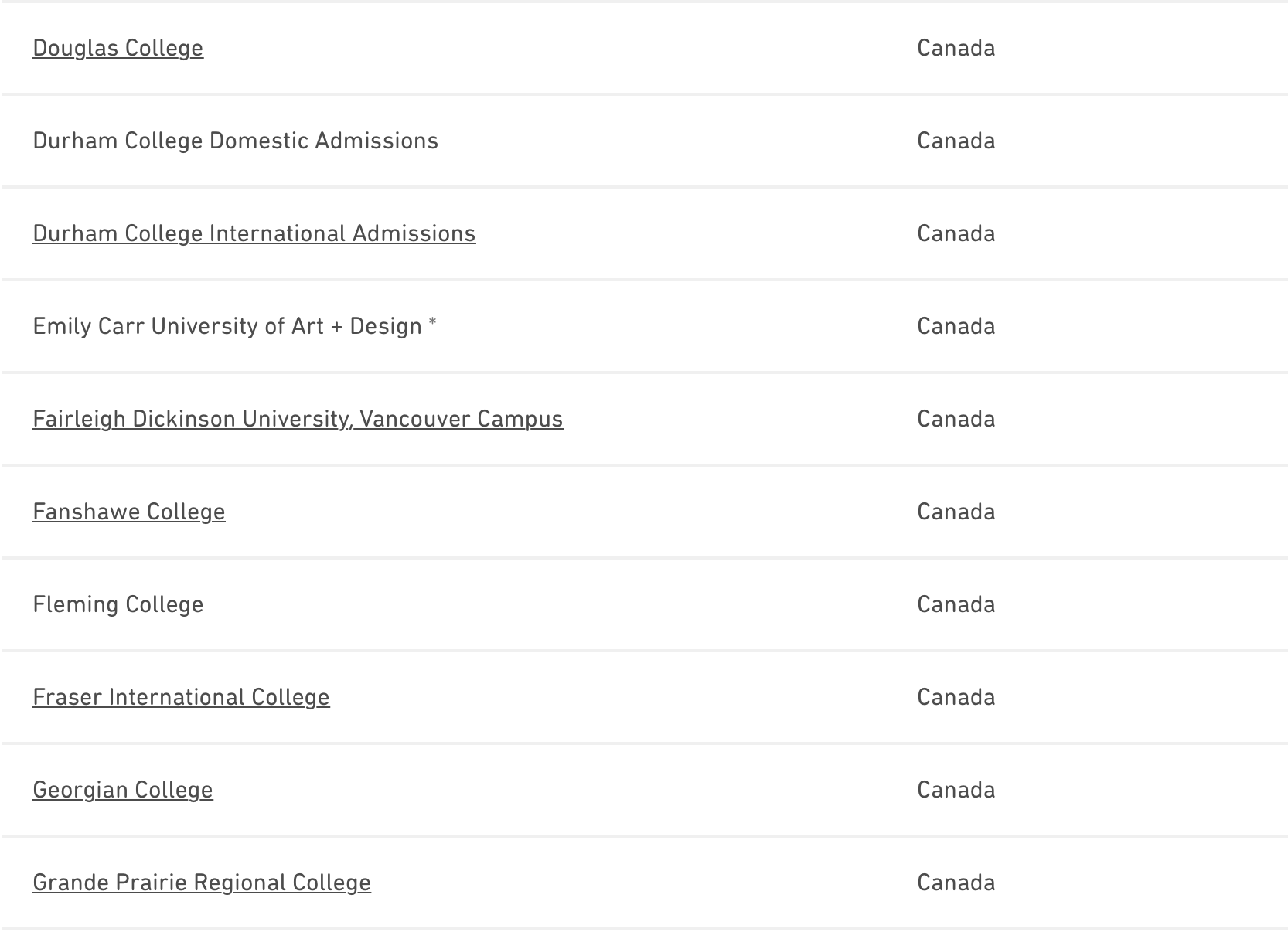Select Canada beside Durham College Domestic Admissions
Viewport: 1288px width, 932px height.
click(x=956, y=141)
